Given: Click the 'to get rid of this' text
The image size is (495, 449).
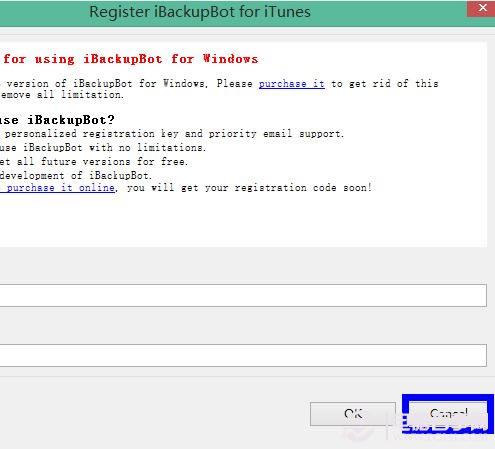Looking at the screenshot, I should pos(385,83).
